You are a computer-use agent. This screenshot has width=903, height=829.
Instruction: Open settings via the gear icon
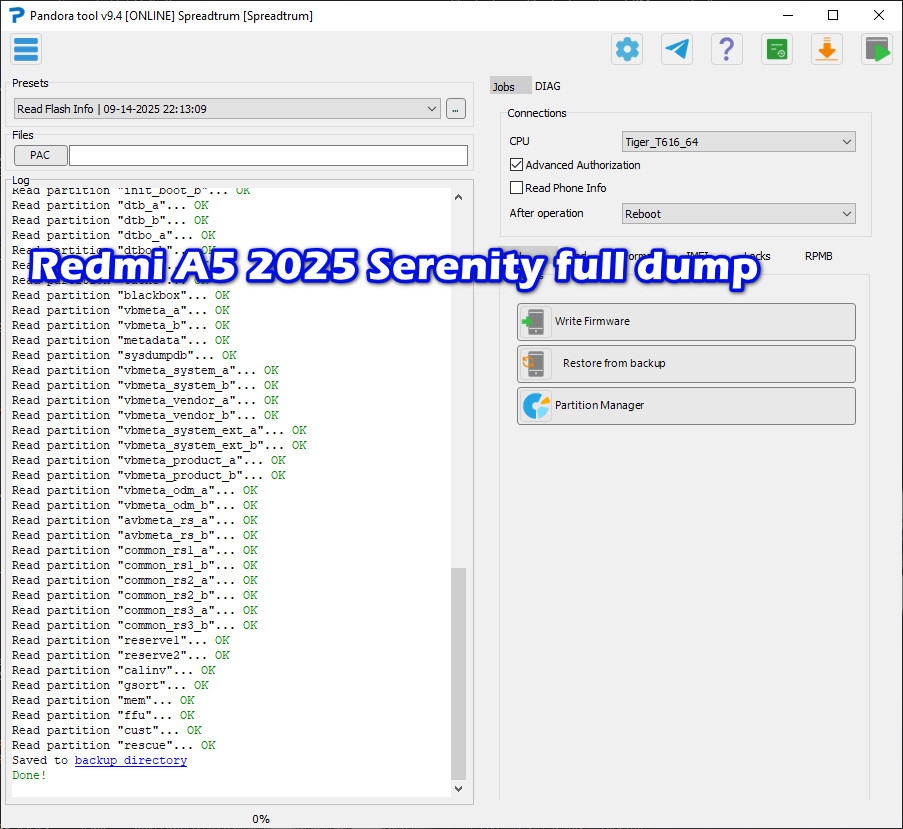click(627, 49)
